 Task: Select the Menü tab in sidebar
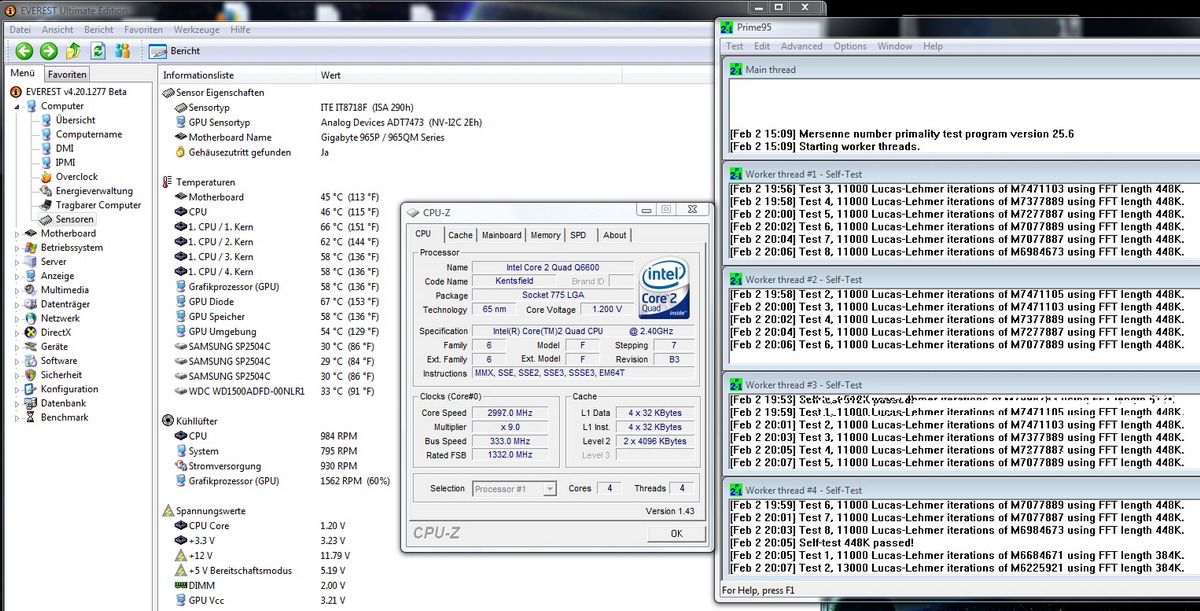[22, 73]
